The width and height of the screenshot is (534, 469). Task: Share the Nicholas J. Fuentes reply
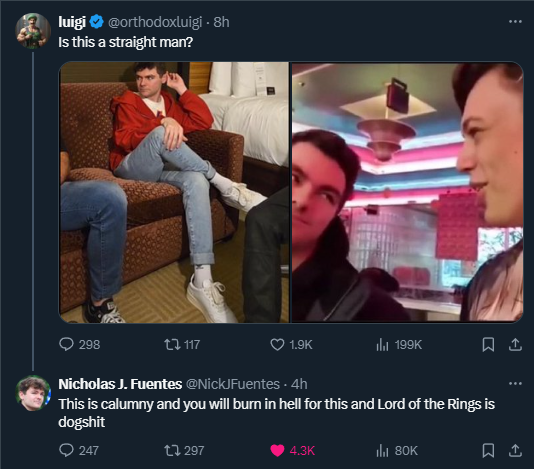point(515,450)
